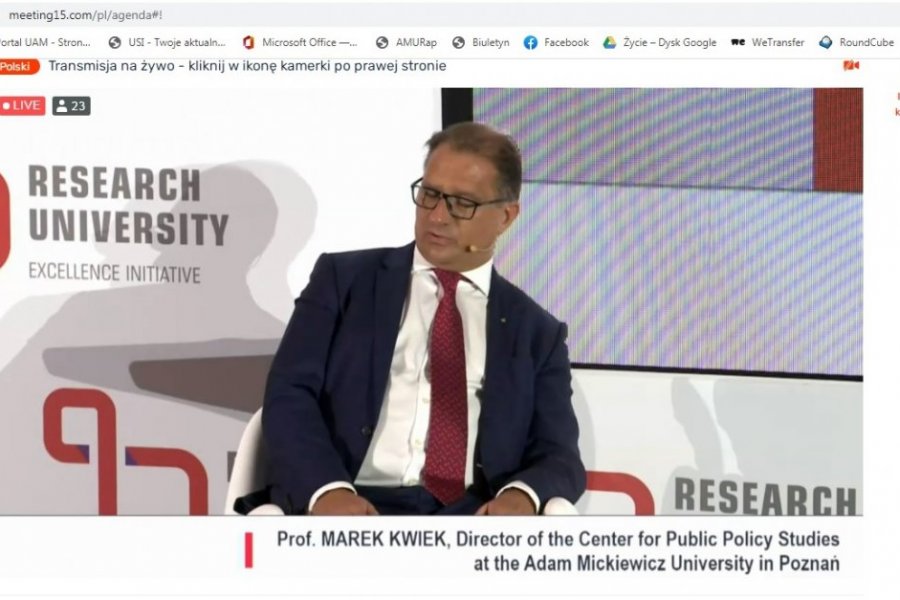Open Życie – Dysk Google bookmark
900x600 pixels.
coord(660,42)
